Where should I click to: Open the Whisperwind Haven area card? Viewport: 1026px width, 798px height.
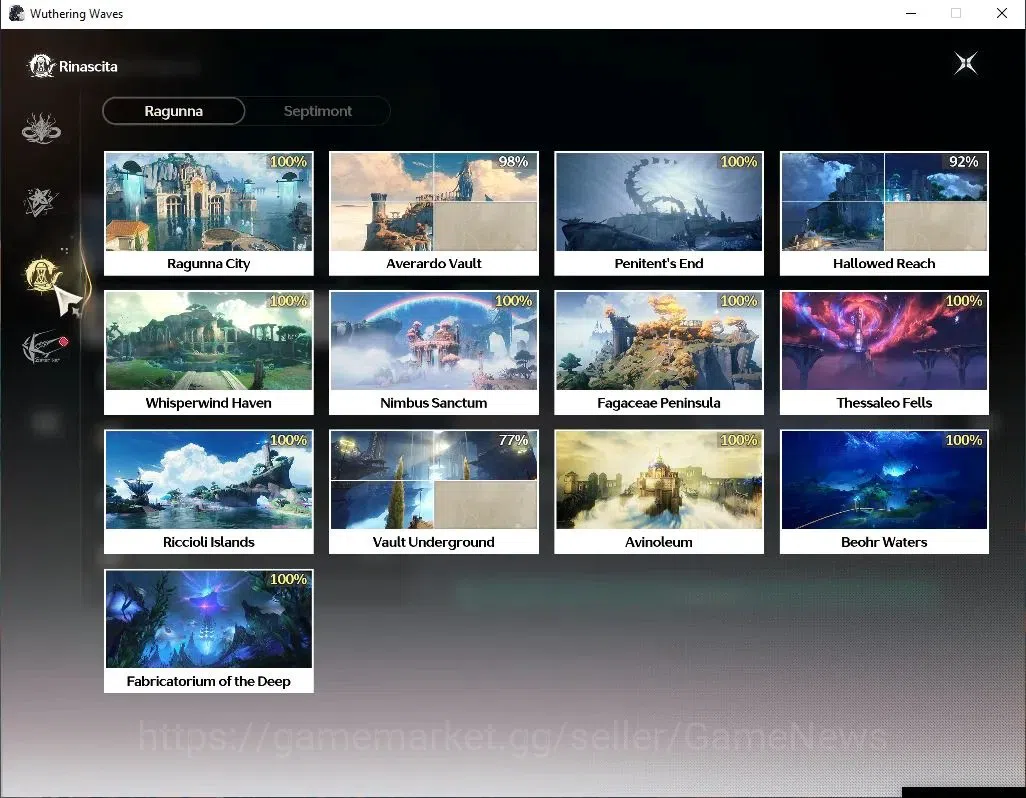(x=209, y=353)
